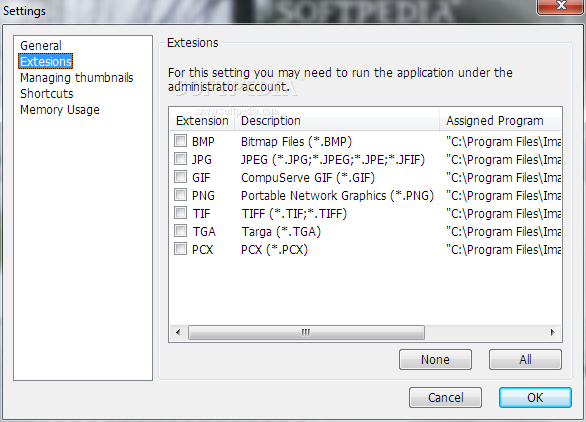The height and width of the screenshot is (422, 586).
Task: Check the TGA extension box
Action: point(181,231)
